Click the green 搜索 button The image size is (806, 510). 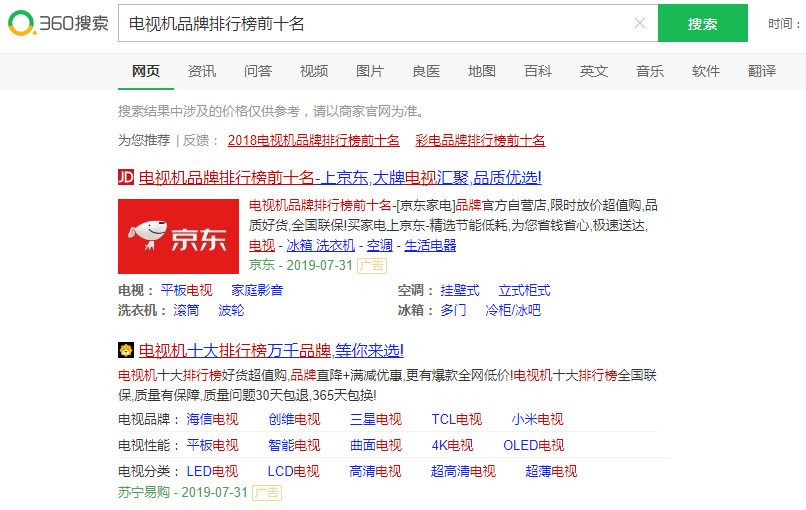pyautogui.click(x=703, y=23)
